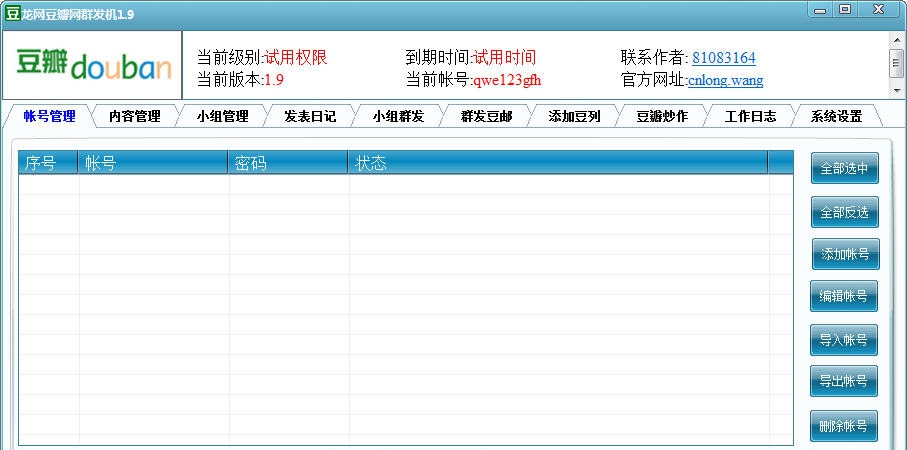The image size is (907, 450).
Task: Open the 小组管理 tab
Action: click(223, 116)
